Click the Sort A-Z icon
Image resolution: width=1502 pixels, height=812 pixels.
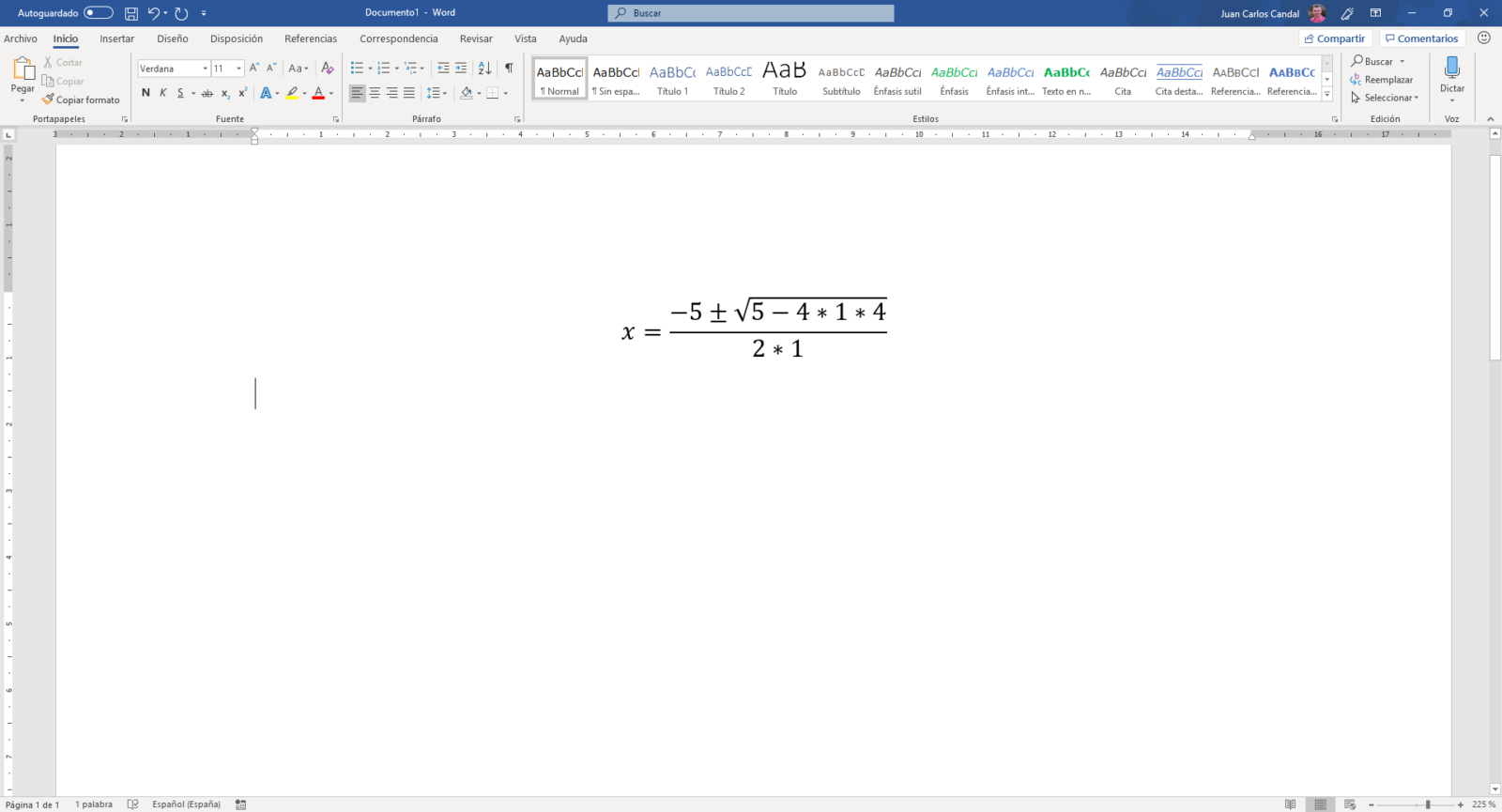point(484,69)
